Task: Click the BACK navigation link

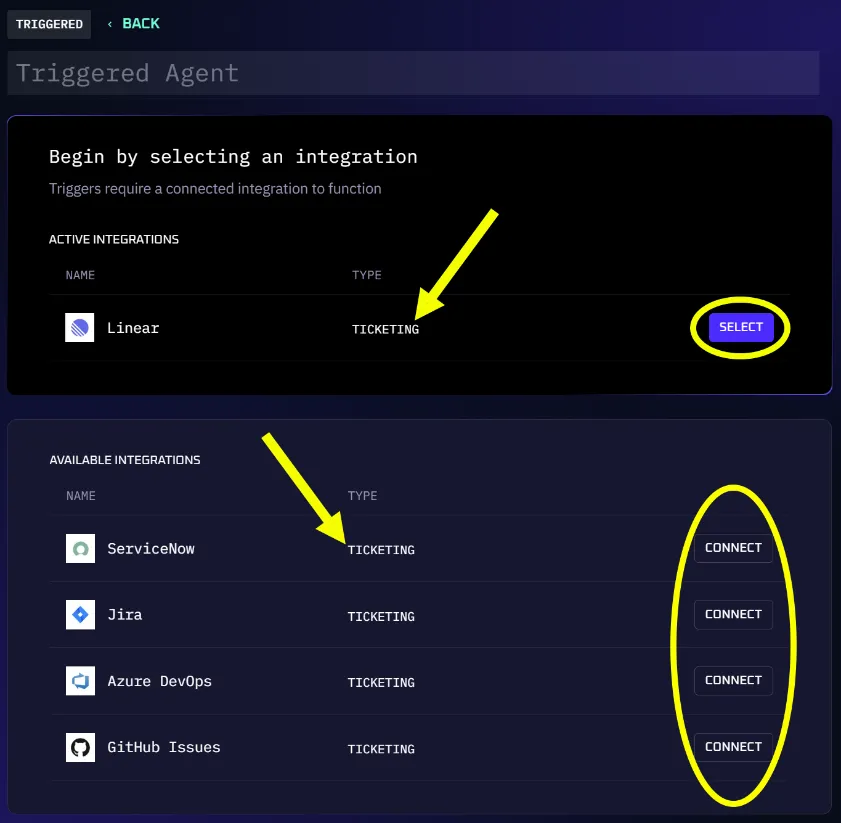Action: 141,24
